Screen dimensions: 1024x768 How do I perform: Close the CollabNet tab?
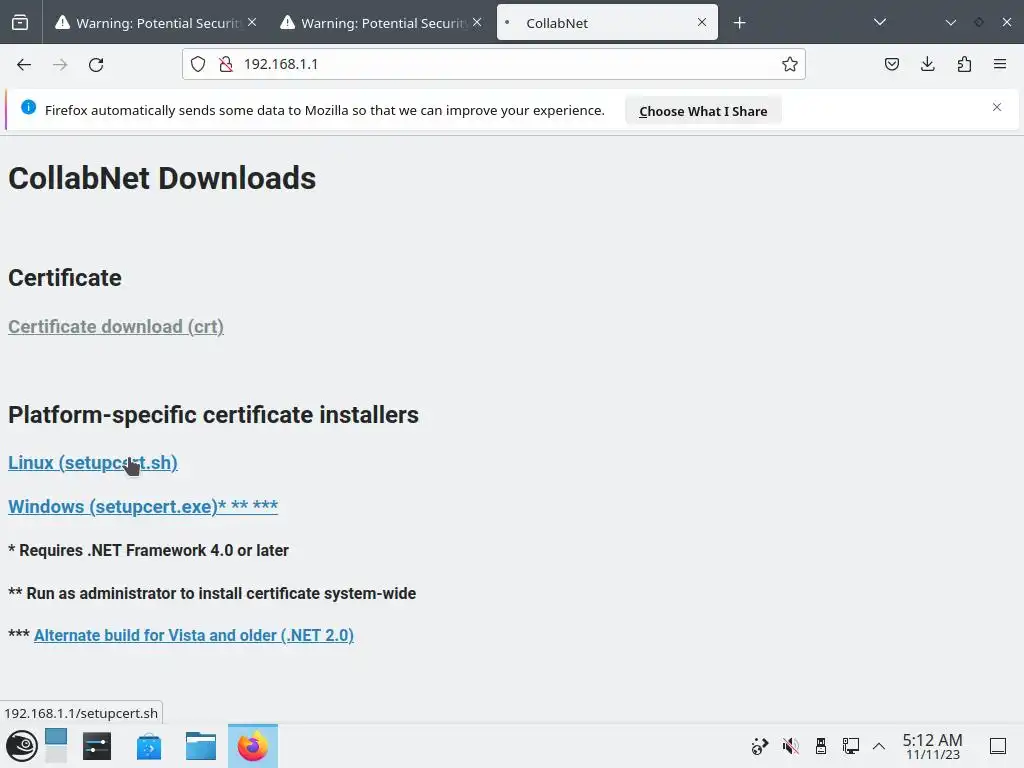pyautogui.click(x=702, y=22)
